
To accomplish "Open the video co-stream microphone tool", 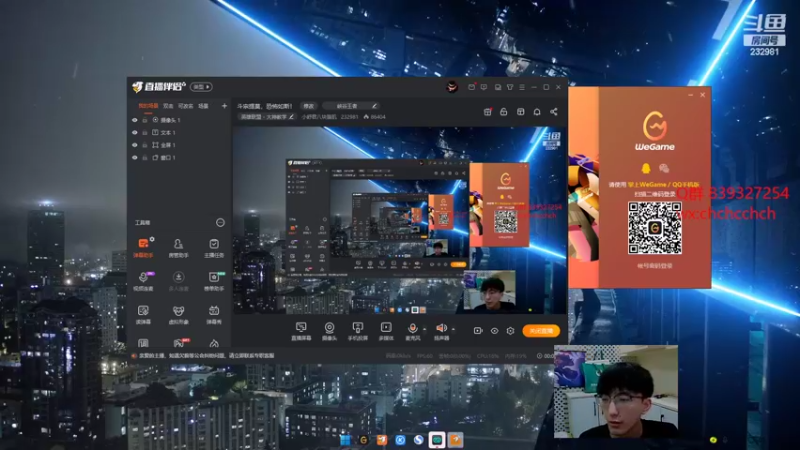I will click(x=143, y=281).
